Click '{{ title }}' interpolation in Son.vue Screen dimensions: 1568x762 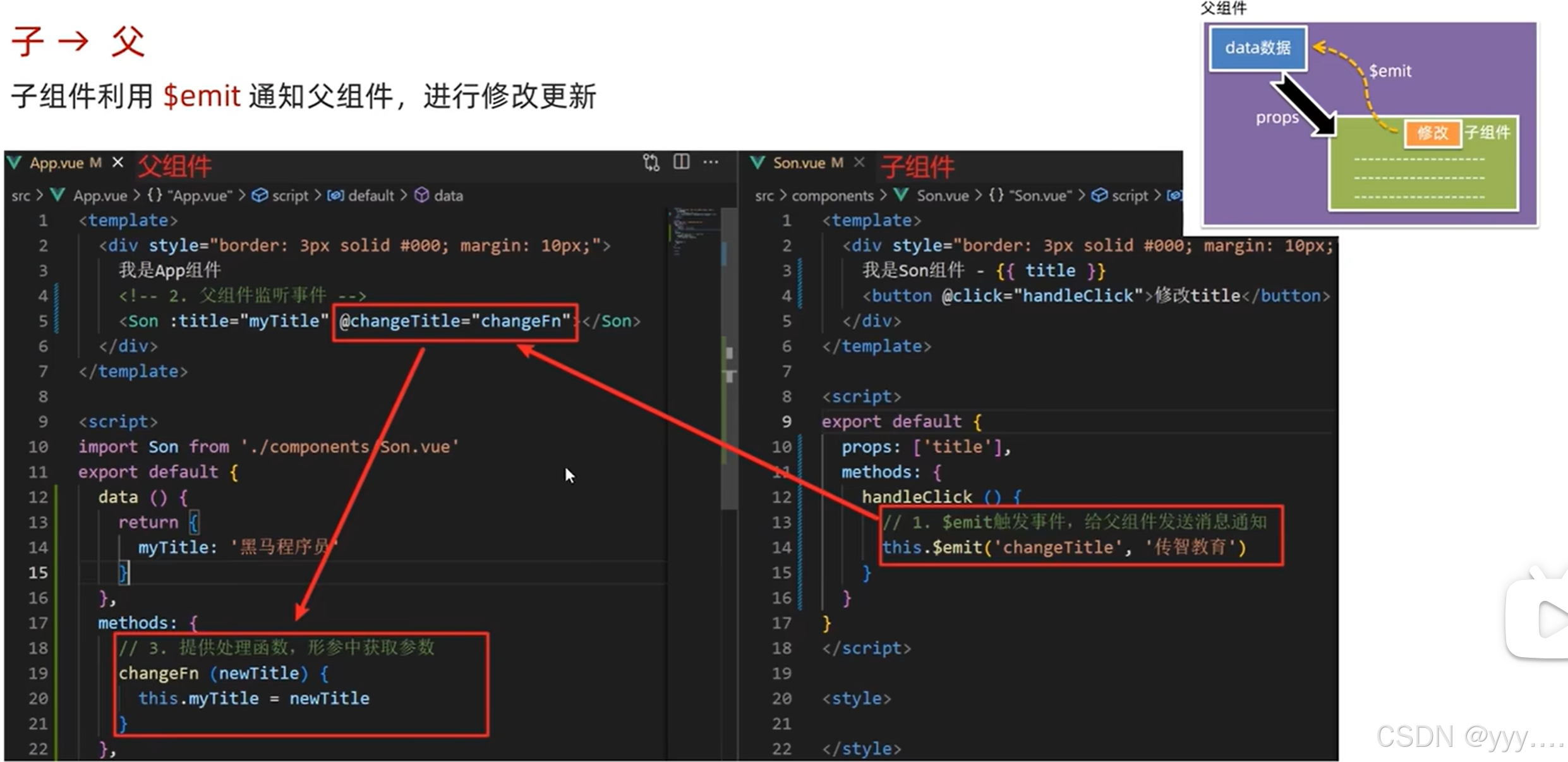[1051, 270]
